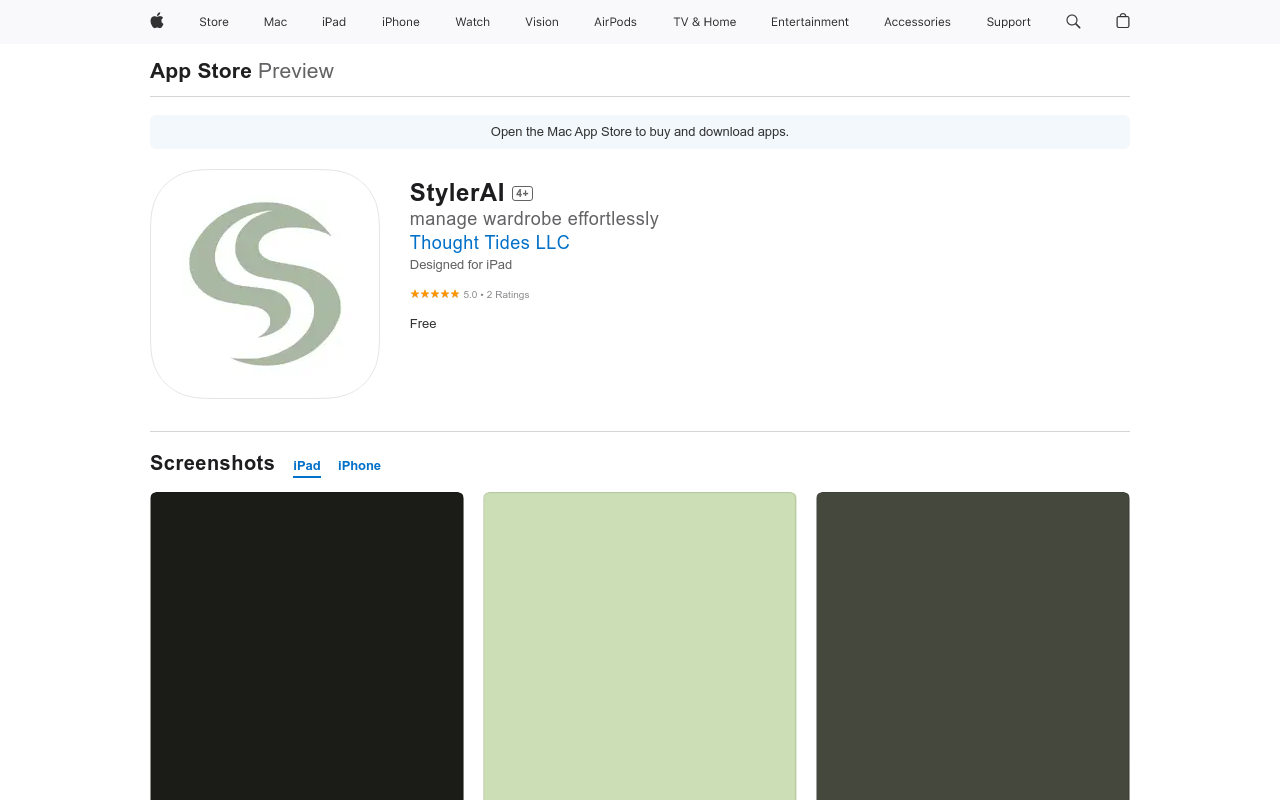Click the '5.0 • 2 Ratings' text
Image resolution: width=1280 pixels, height=800 pixels.
496,295
